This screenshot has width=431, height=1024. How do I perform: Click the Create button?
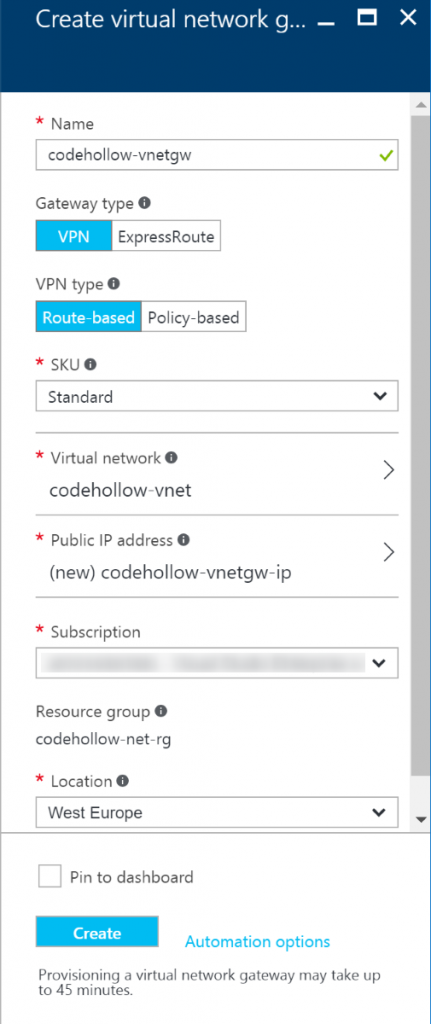pyautogui.click(x=97, y=933)
